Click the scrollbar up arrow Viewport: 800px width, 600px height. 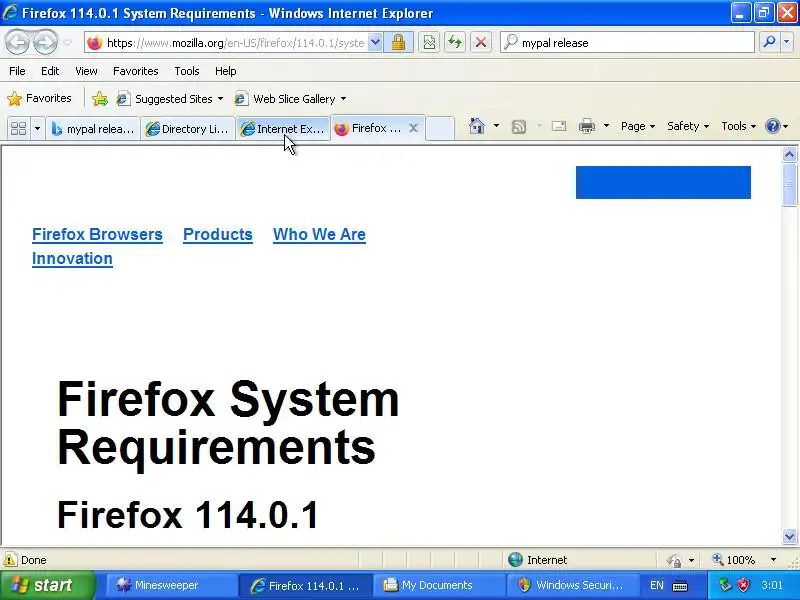point(789,154)
